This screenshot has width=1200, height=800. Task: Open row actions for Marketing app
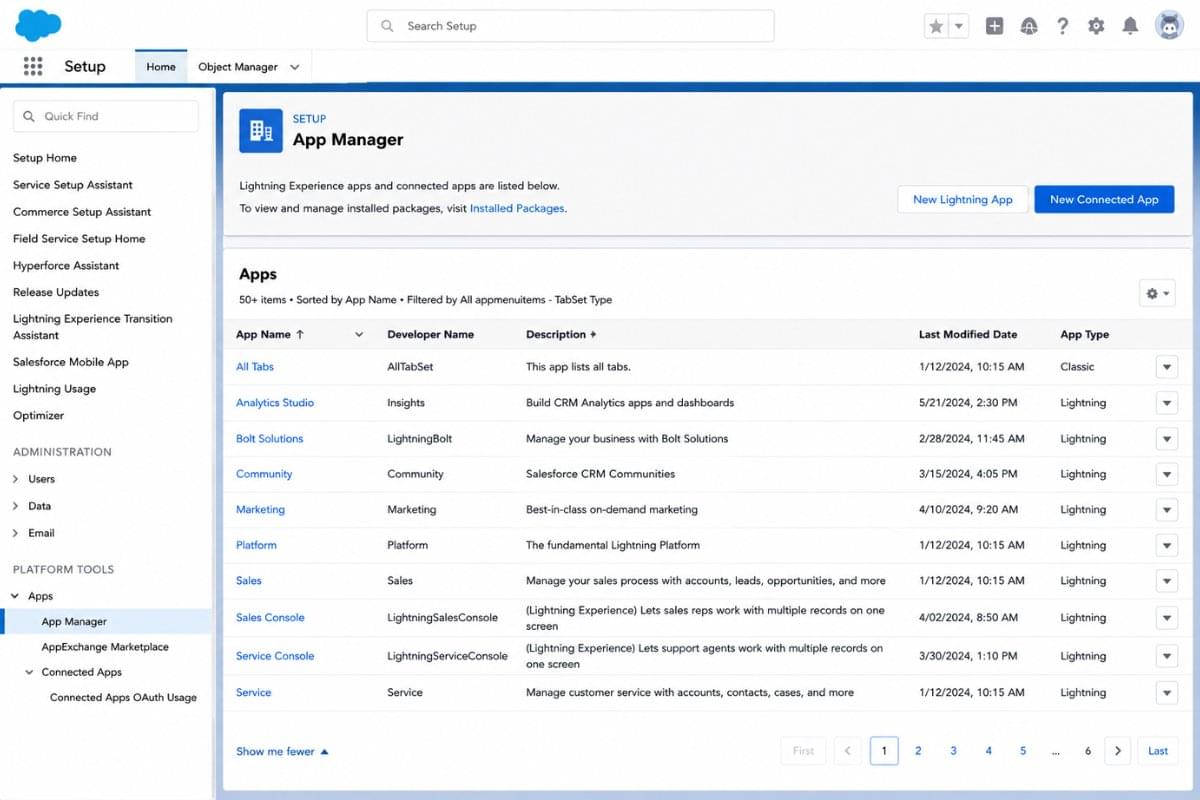1166,510
